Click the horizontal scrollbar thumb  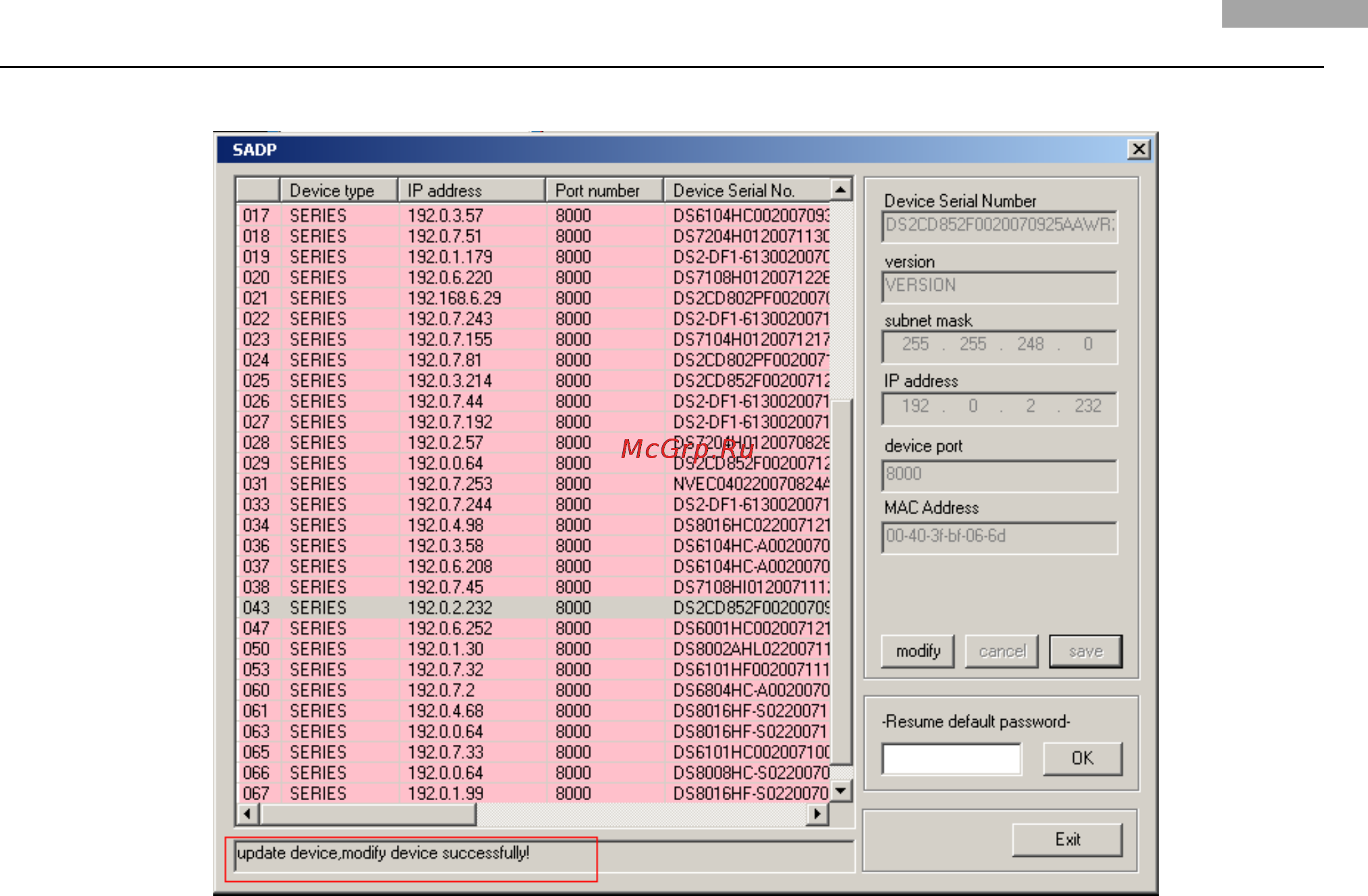(368, 814)
